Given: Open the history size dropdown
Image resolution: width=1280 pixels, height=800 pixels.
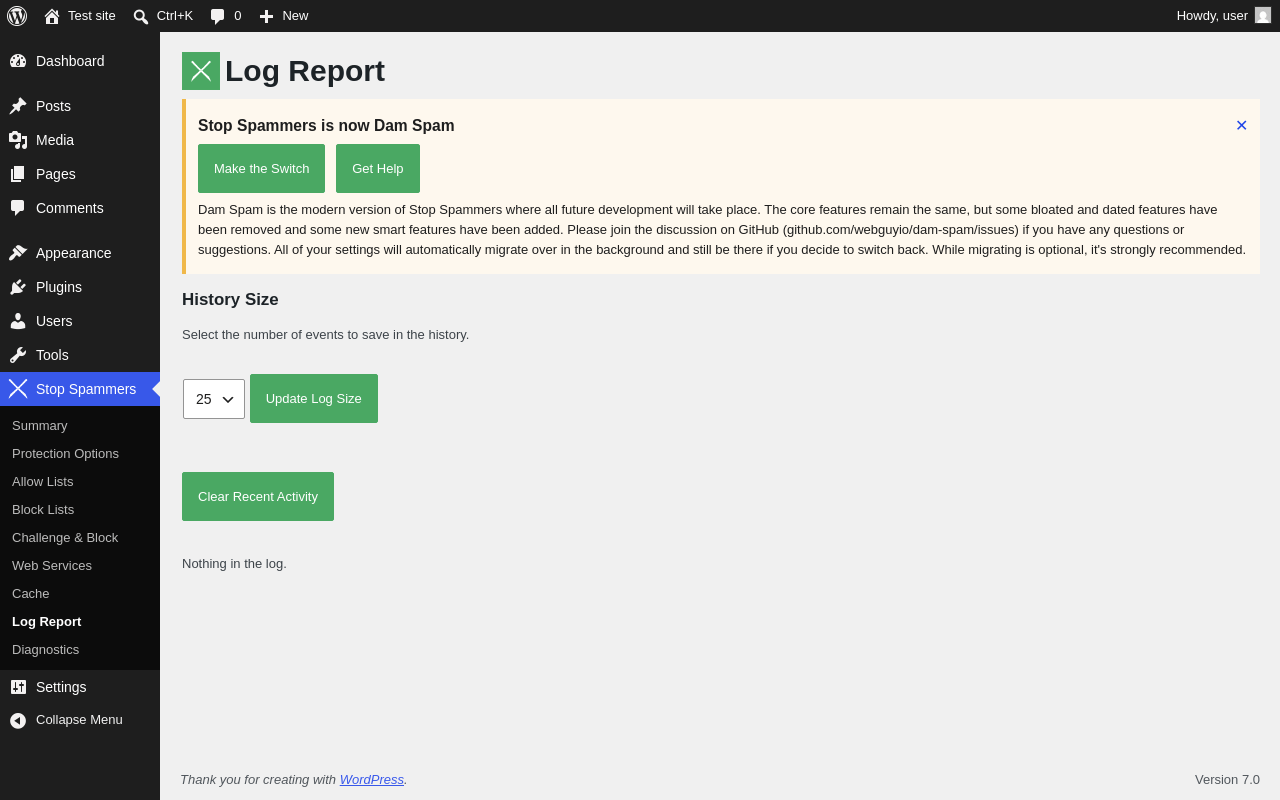Looking at the screenshot, I should 214,399.
